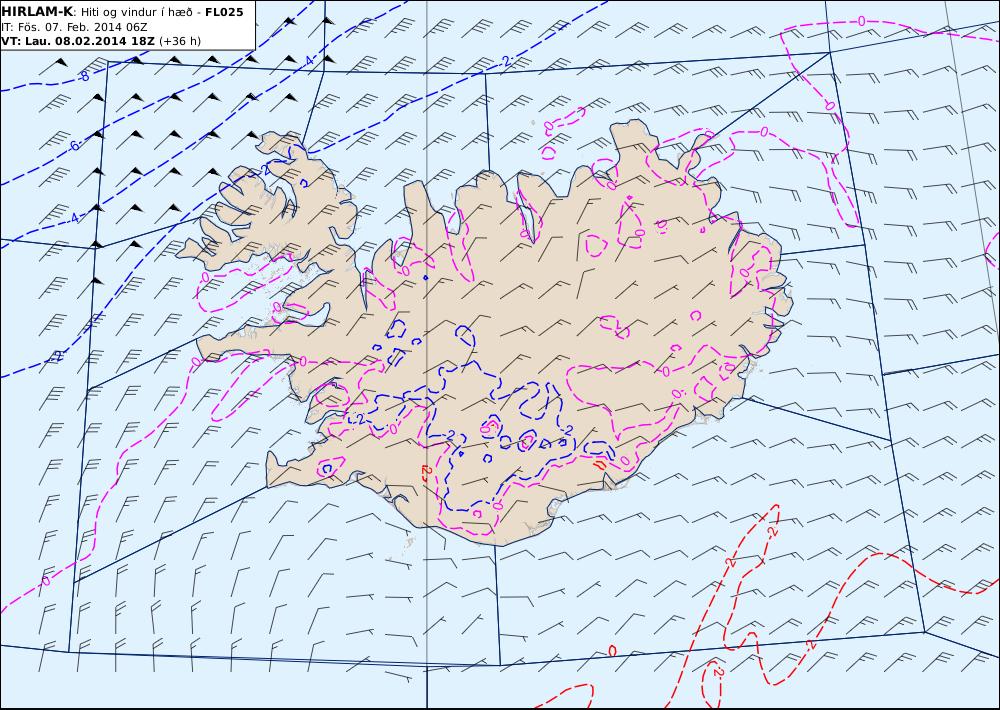Select the "IT: Fös. 07. Feb. 2014 06Z" line
Screen dimensions: 1000x710
(x=75, y=27)
